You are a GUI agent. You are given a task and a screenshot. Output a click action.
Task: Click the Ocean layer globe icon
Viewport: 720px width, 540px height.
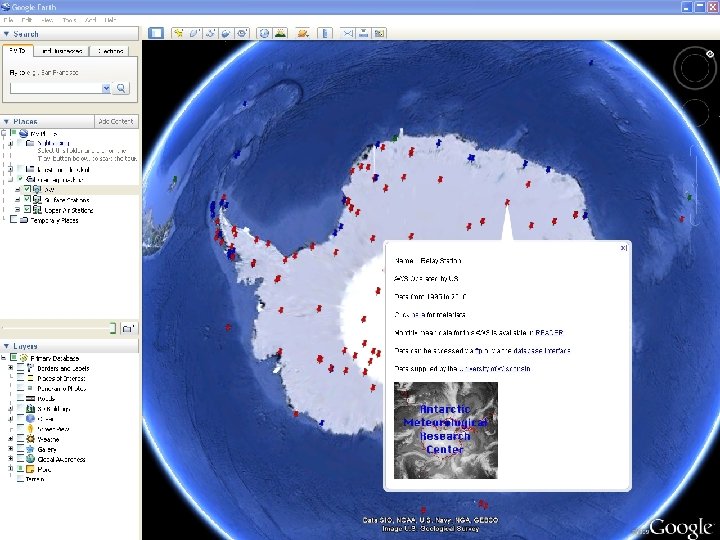(x=30, y=419)
